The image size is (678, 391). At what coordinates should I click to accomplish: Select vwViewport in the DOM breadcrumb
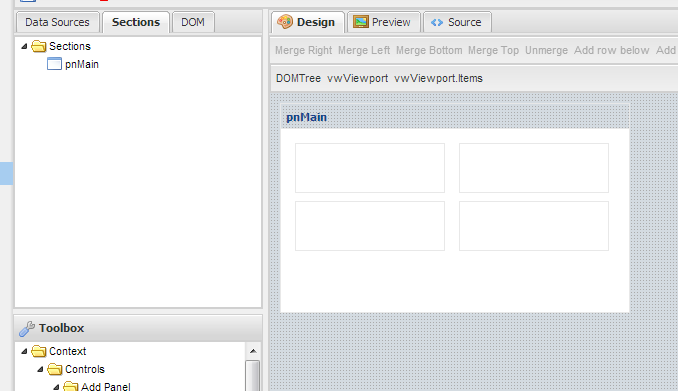pyautogui.click(x=357, y=78)
